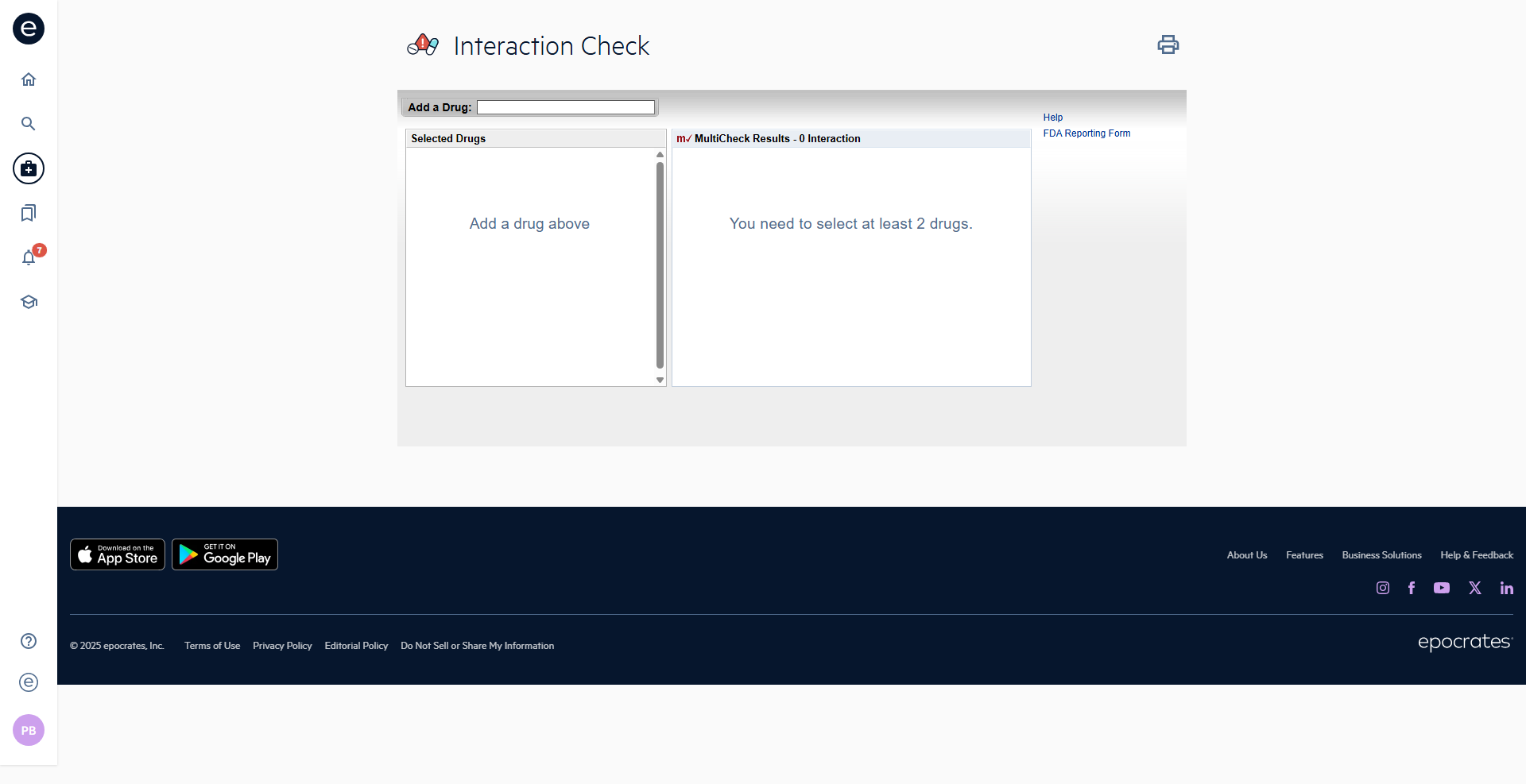The height and width of the screenshot is (784, 1526).
Task: Select the clinical tools medkit icon
Action: 29,168
